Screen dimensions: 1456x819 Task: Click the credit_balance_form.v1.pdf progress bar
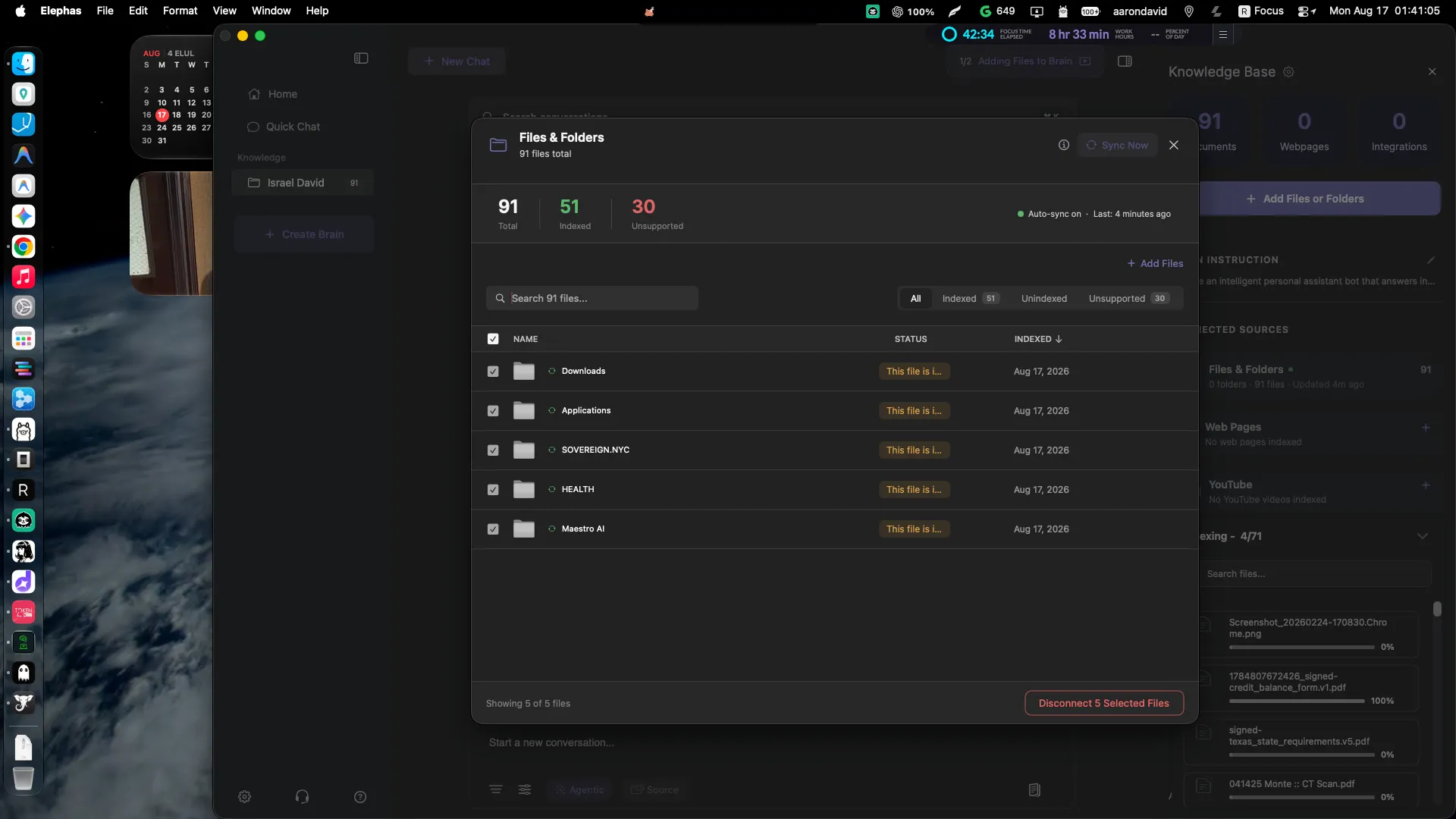[1297, 701]
